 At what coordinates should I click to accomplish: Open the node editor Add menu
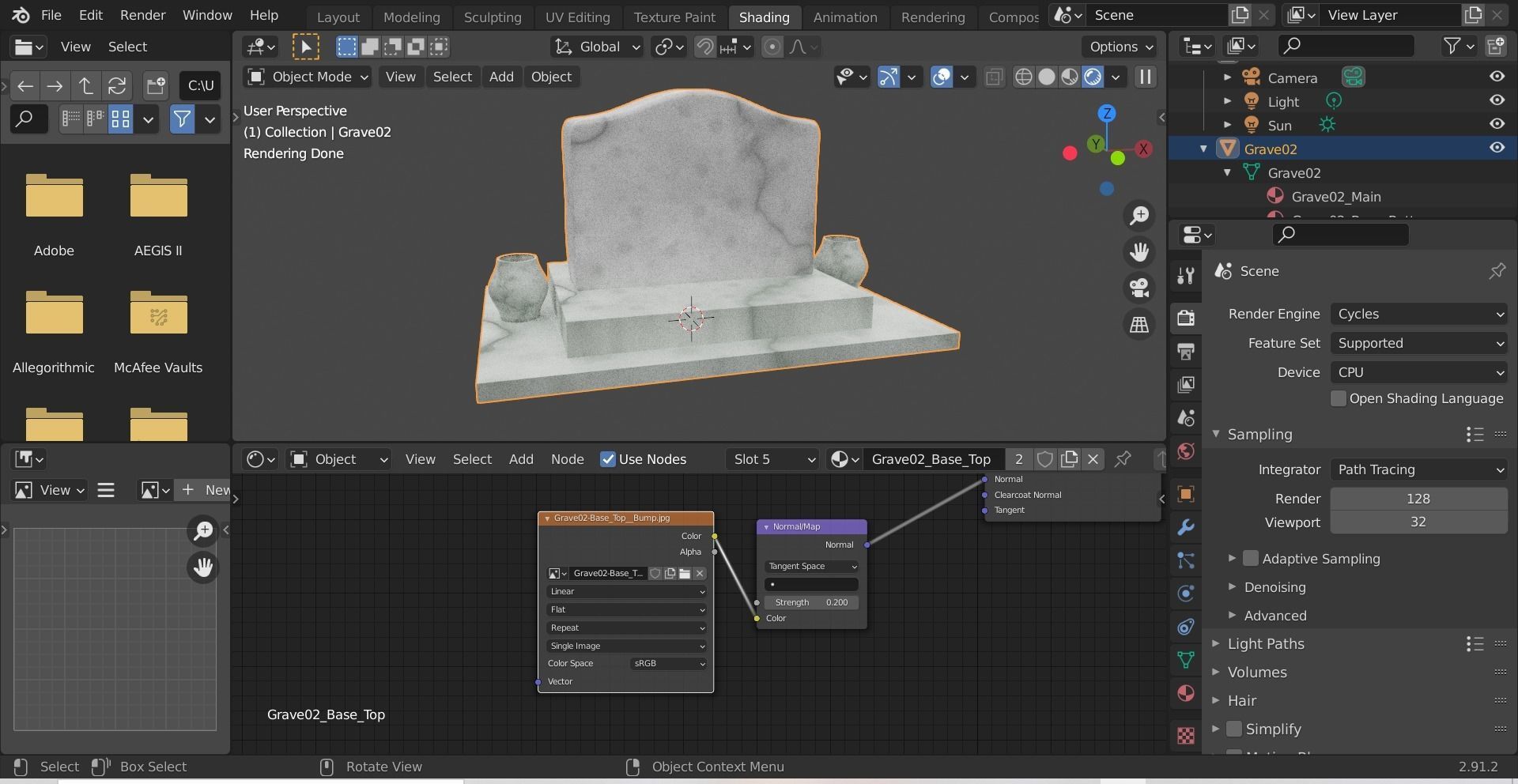click(521, 459)
